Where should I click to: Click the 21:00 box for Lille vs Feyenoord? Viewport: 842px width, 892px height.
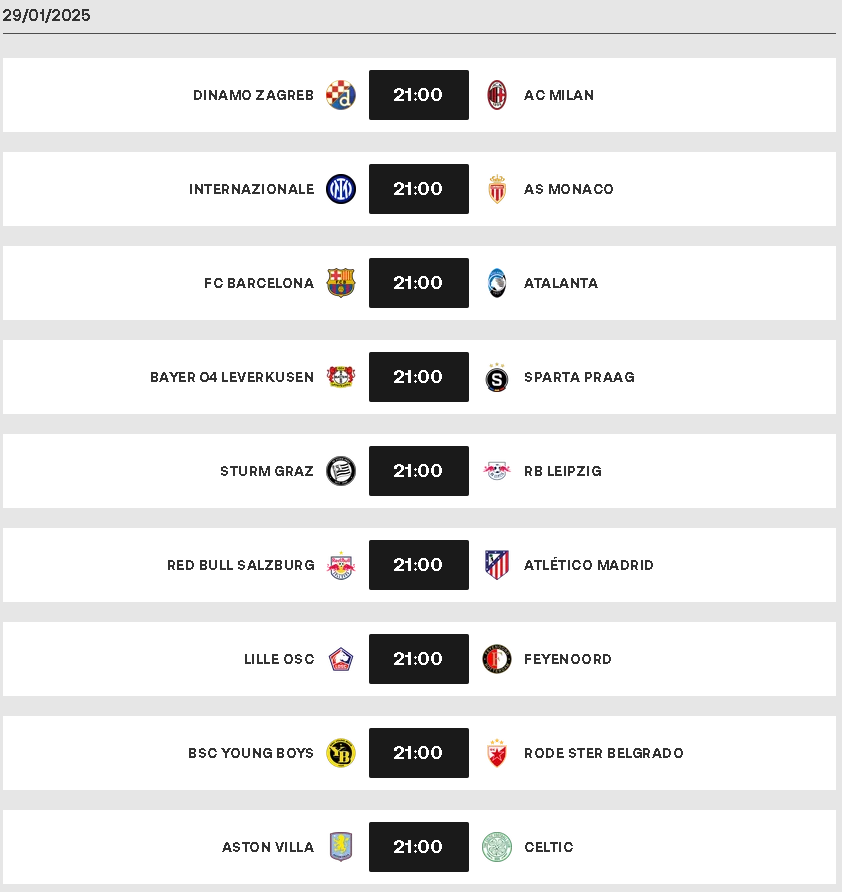(419, 659)
